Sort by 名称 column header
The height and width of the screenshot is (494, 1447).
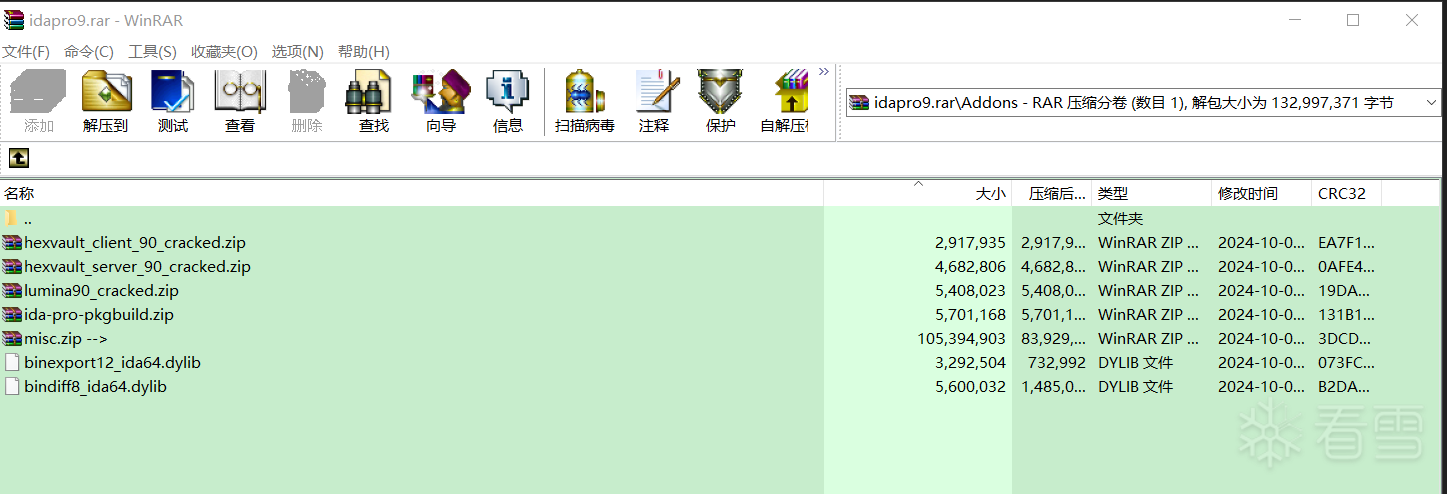click(412, 193)
